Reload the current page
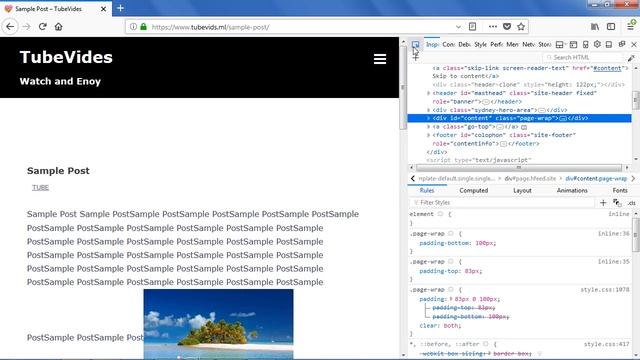 pos(42,27)
